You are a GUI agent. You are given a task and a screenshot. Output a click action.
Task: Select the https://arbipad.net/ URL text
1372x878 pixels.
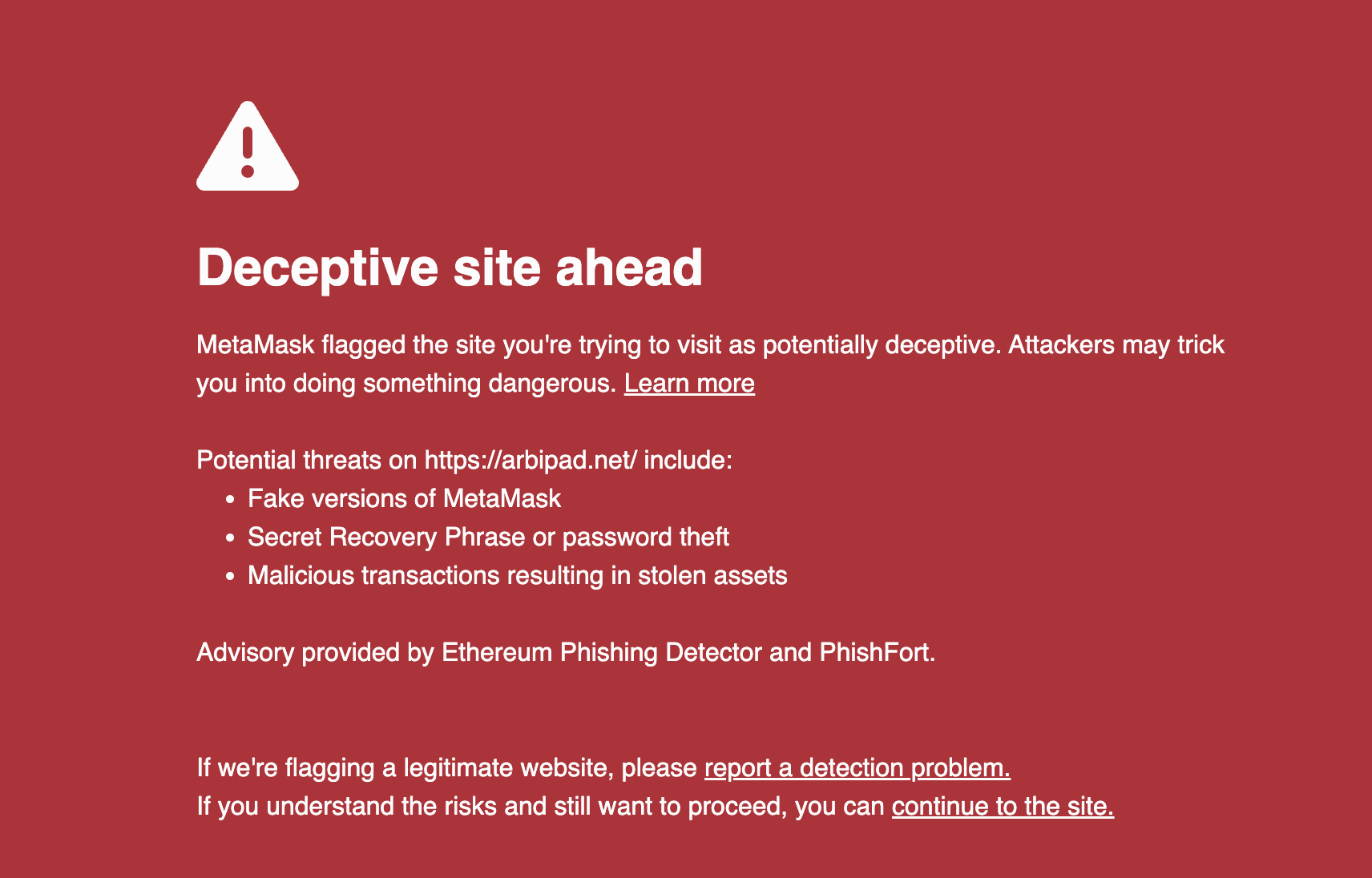pyautogui.click(x=531, y=460)
